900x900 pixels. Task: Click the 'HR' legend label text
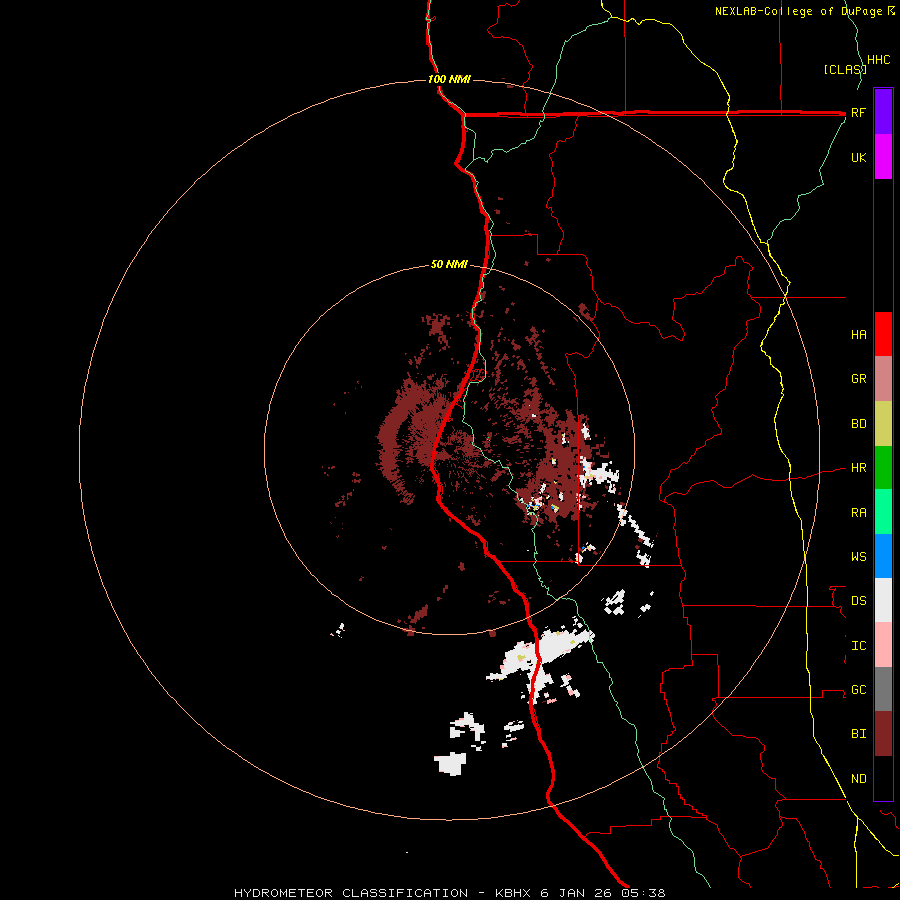tap(858, 468)
